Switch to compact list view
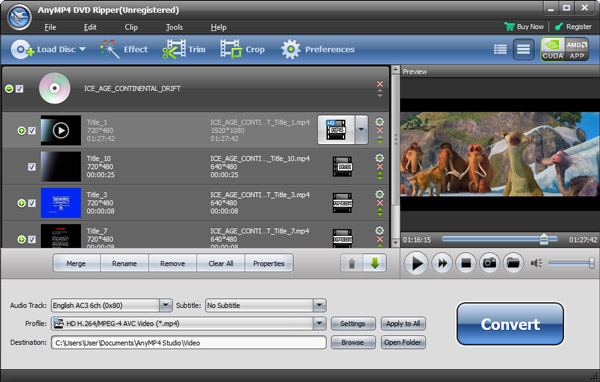 (500, 49)
